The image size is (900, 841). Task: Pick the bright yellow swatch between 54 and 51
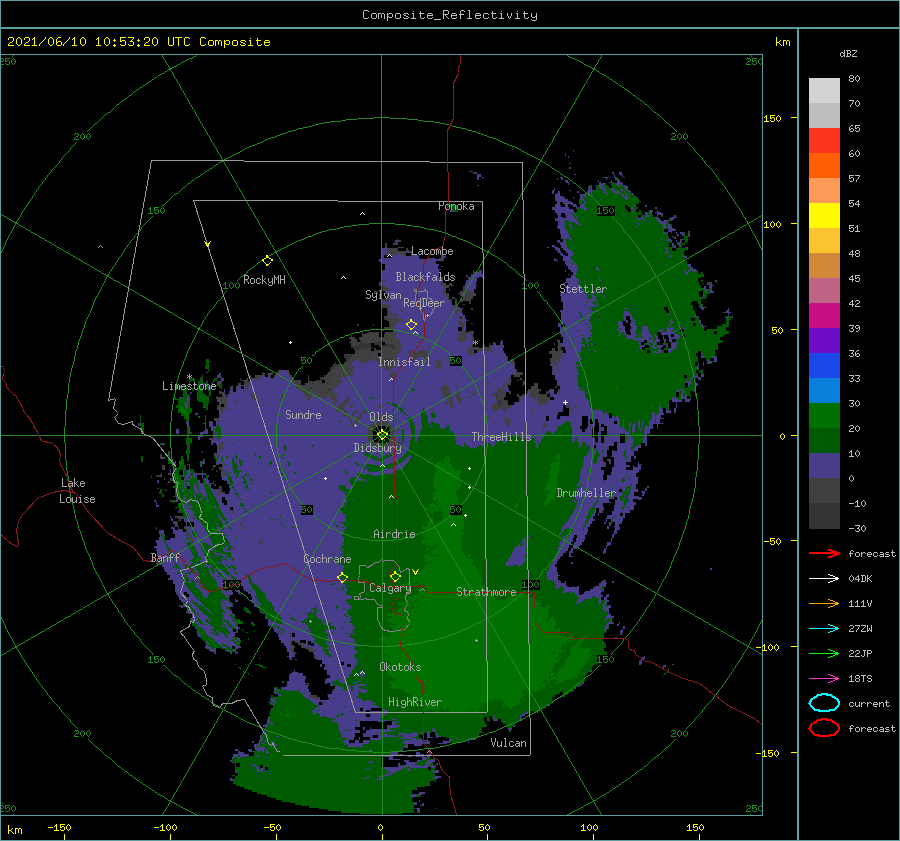point(824,216)
